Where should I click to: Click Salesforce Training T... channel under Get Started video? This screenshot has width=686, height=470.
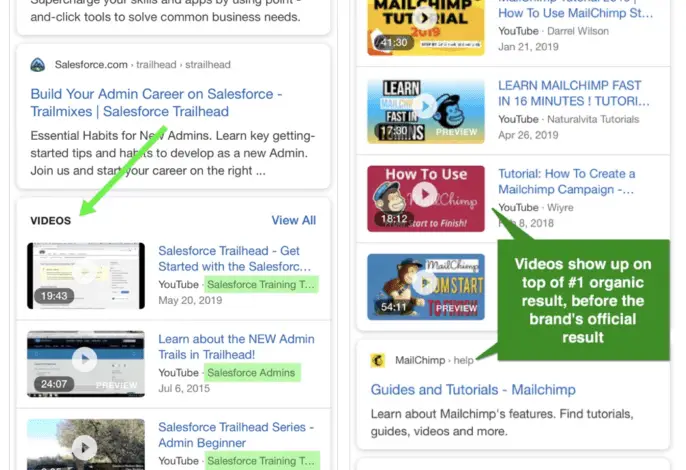point(261,284)
